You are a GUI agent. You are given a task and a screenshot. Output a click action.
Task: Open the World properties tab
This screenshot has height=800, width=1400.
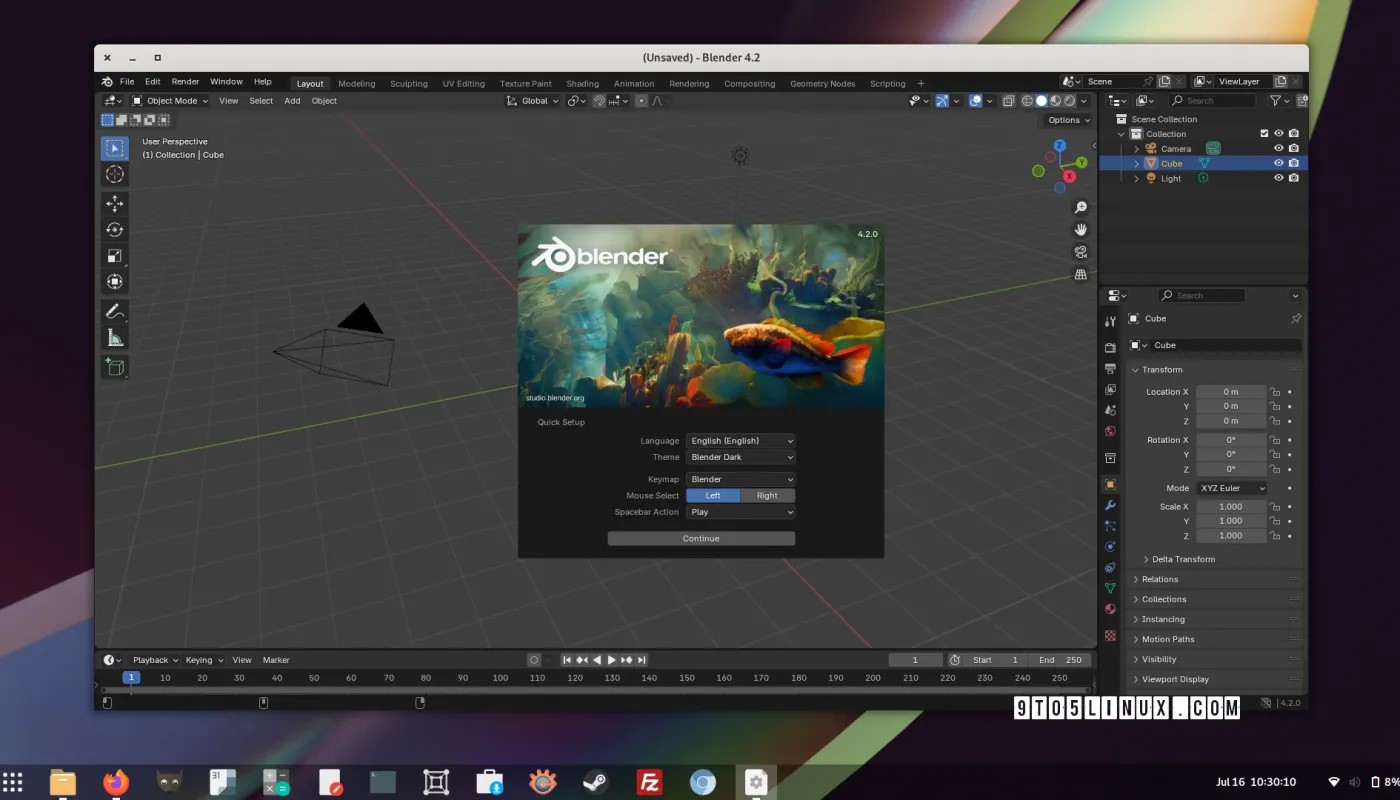[1110, 431]
